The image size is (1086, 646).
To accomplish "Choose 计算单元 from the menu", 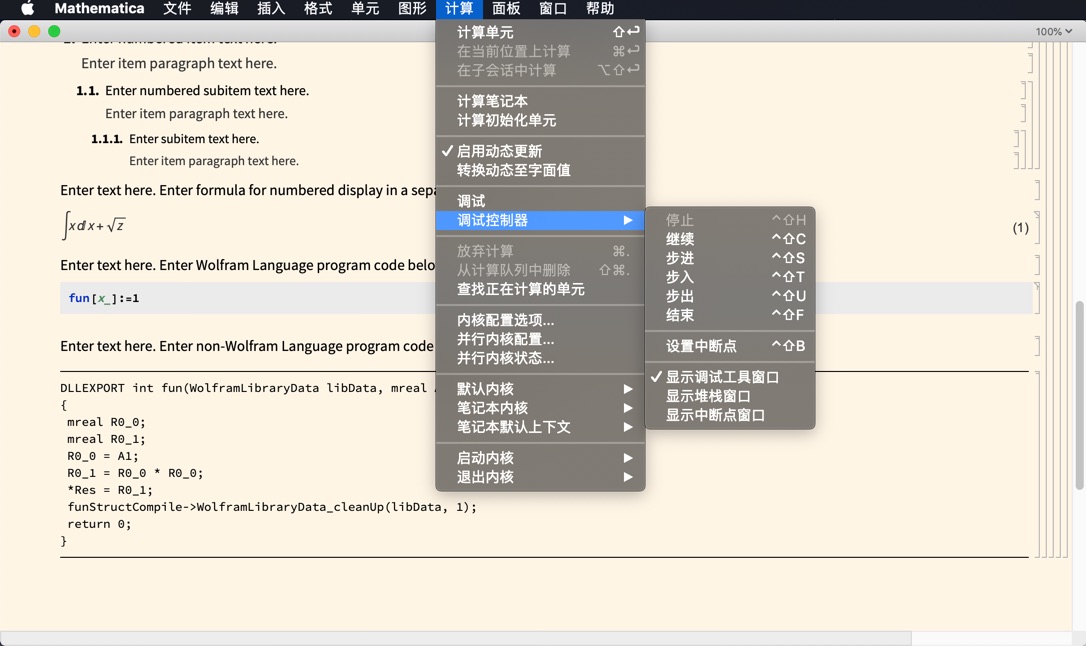I will click(x=540, y=32).
